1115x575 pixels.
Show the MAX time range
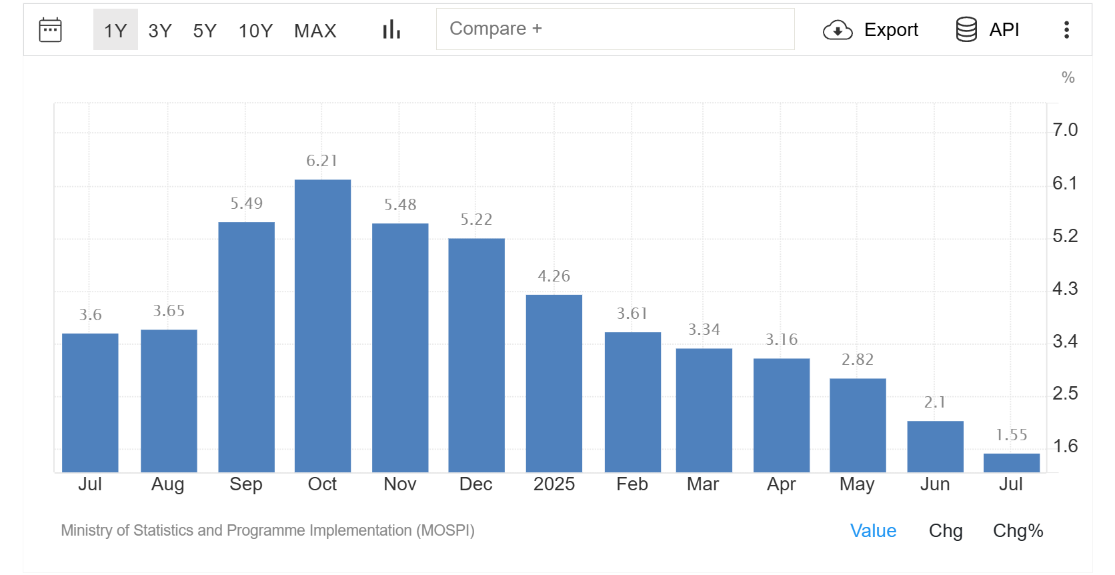[315, 31]
